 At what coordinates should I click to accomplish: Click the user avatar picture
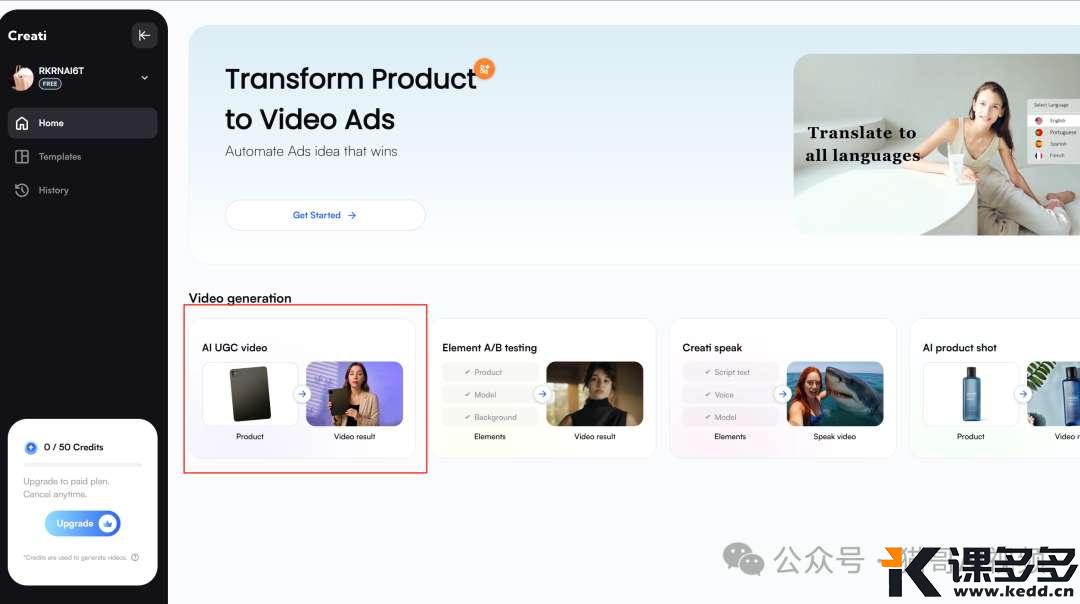(x=22, y=78)
